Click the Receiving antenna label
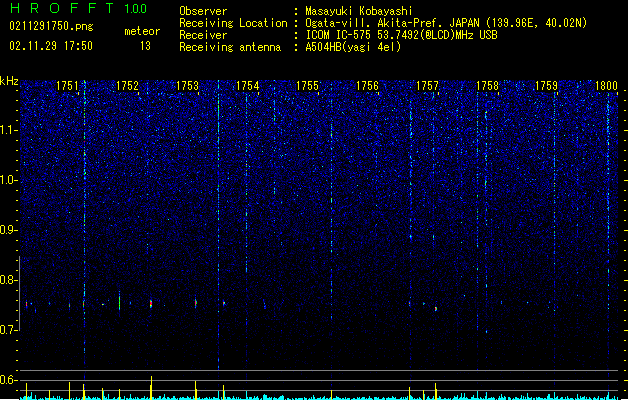This screenshot has height=400, width=629. pyautogui.click(x=230, y=47)
